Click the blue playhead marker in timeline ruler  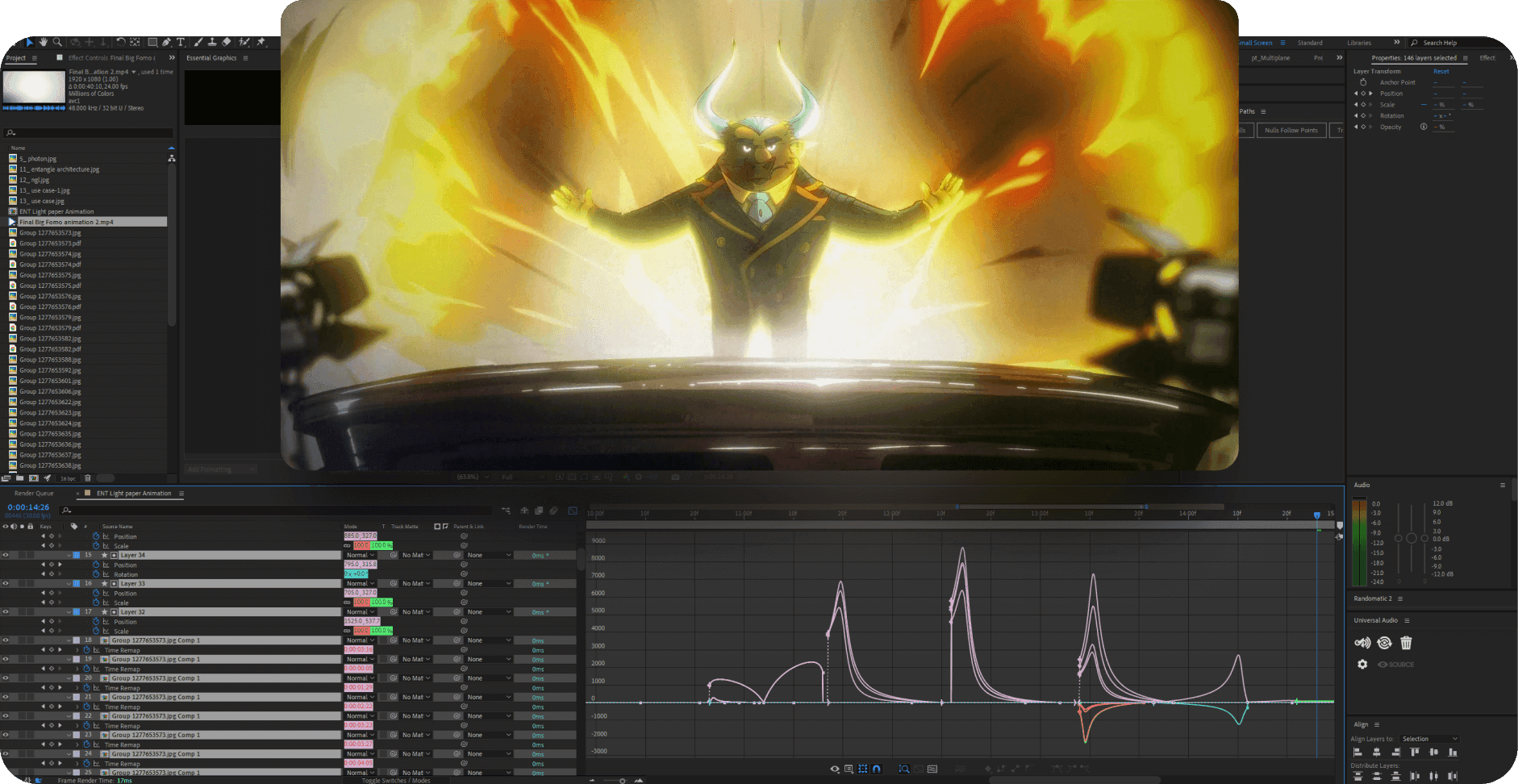point(1317,515)
